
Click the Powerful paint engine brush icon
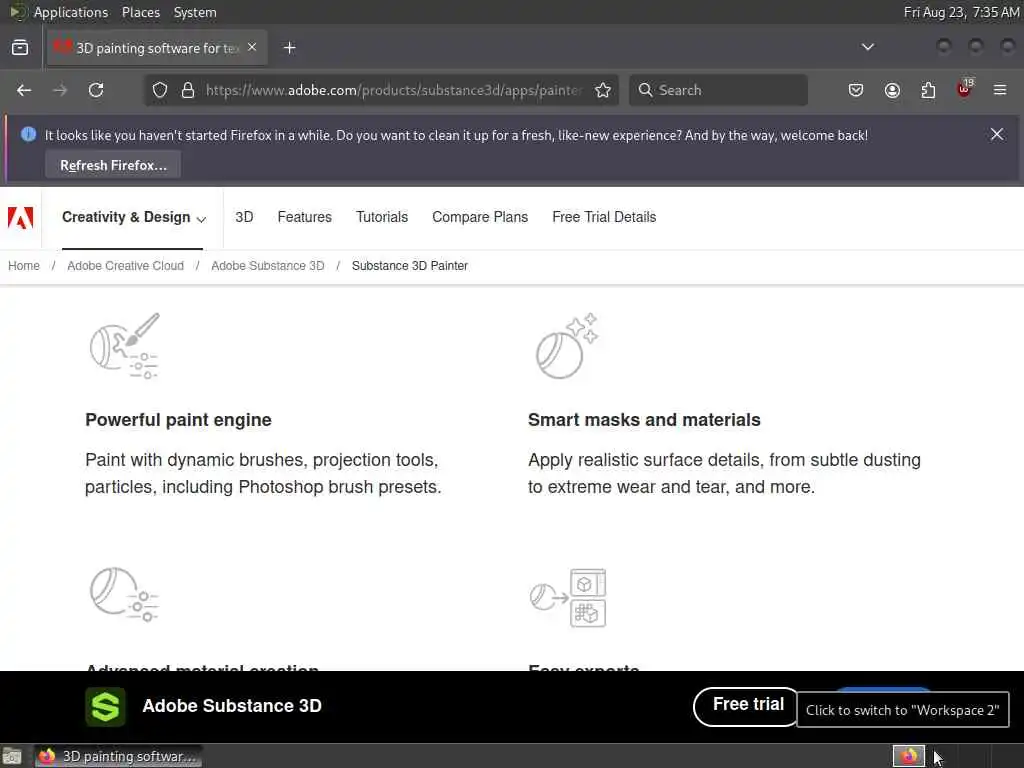125,345
